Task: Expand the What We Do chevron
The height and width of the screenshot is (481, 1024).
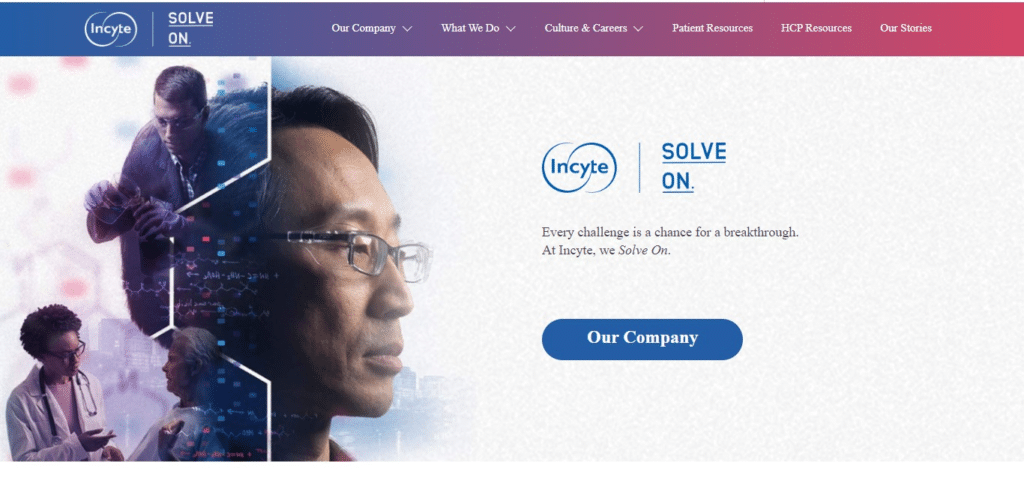Action: (511, 29)
